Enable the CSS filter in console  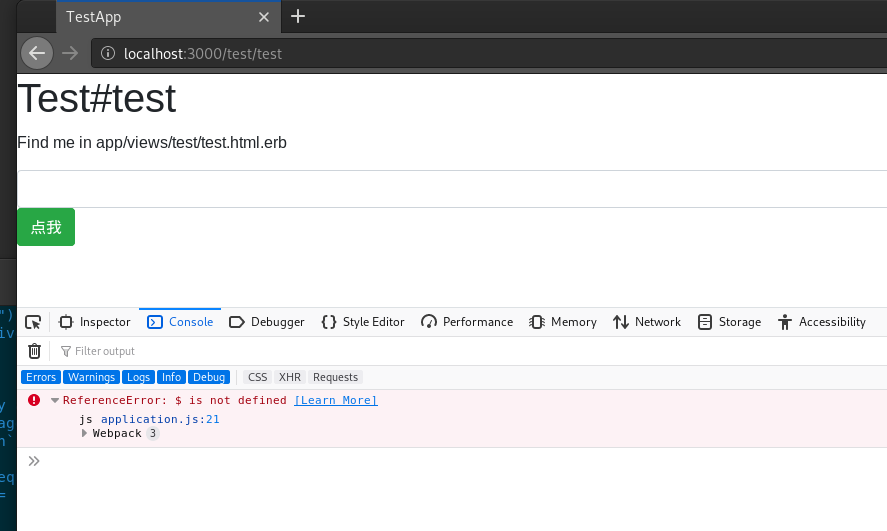pos(258,377)
